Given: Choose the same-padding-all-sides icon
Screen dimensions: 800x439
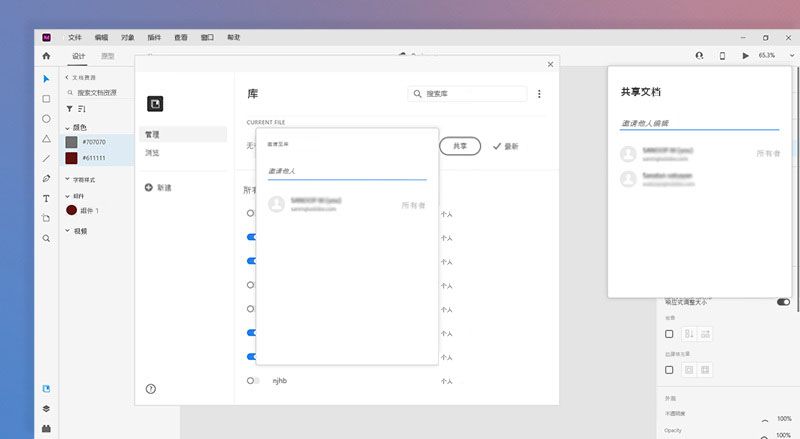Looking at the screenshot, I should coord(689,370).
